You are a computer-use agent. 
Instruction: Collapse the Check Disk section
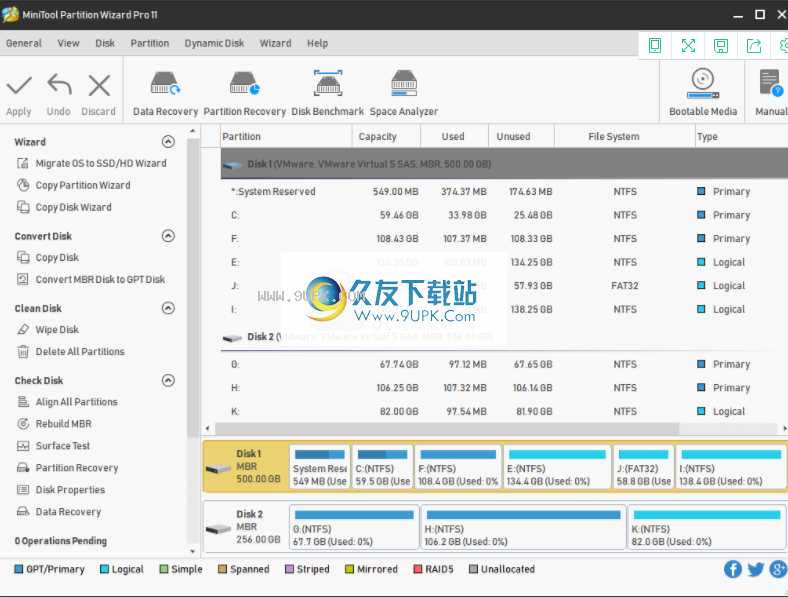pyautogui.click(x=168, y=380)
